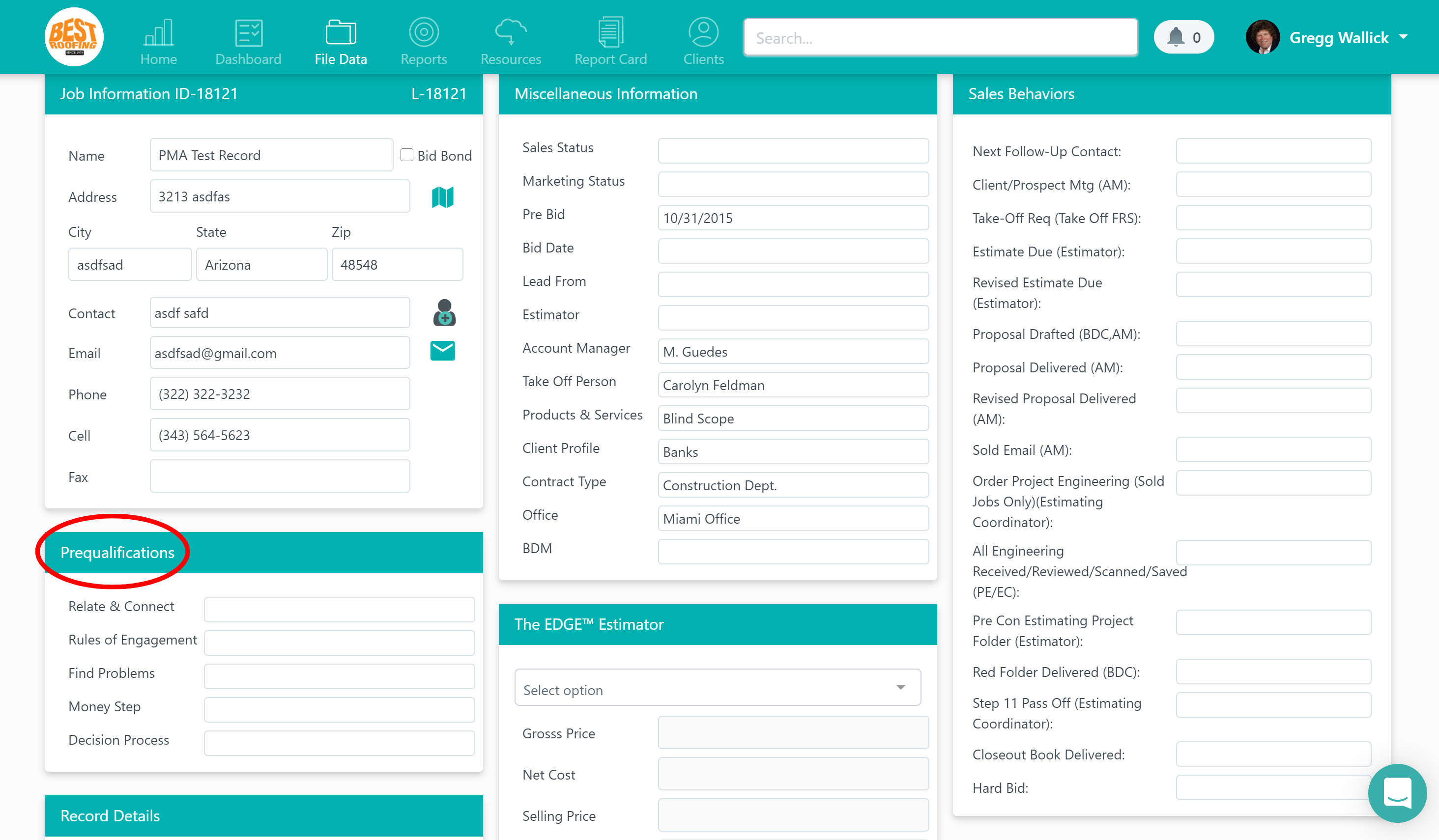Click Client Profile Banks field
1439x840 pixels.
click(x=793, y=451)
